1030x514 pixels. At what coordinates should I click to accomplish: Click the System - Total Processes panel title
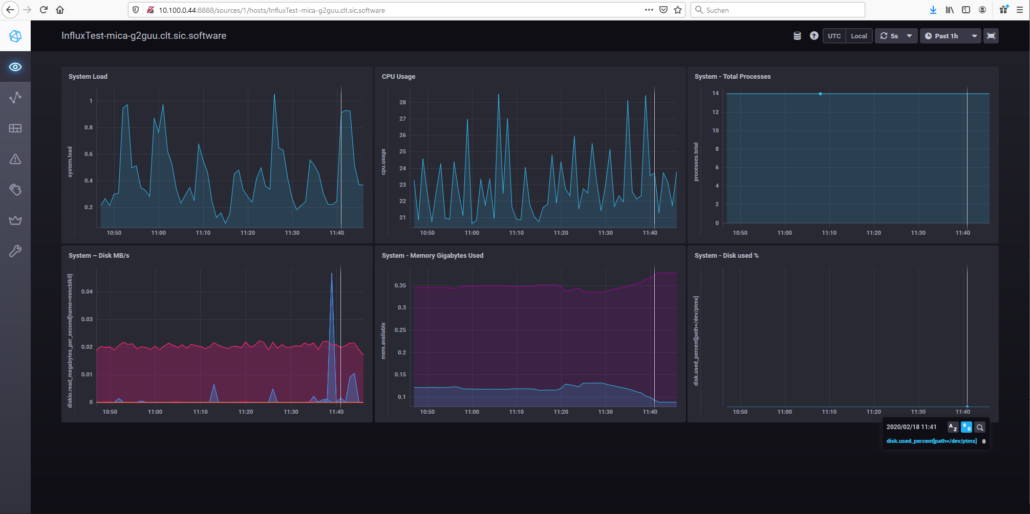click(x=732, y=76)
